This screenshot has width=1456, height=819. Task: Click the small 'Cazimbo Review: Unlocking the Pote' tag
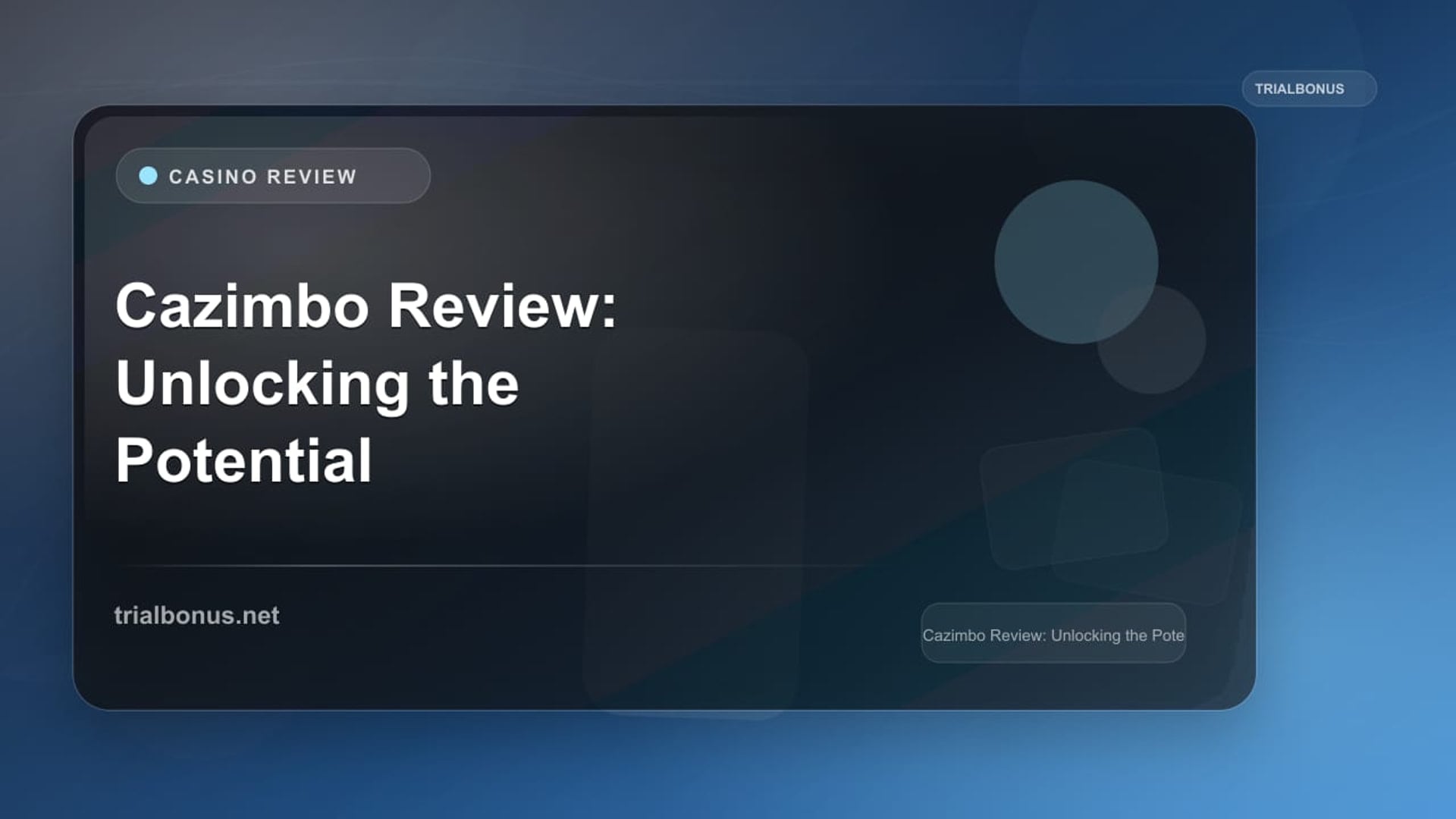point(1053,634)
